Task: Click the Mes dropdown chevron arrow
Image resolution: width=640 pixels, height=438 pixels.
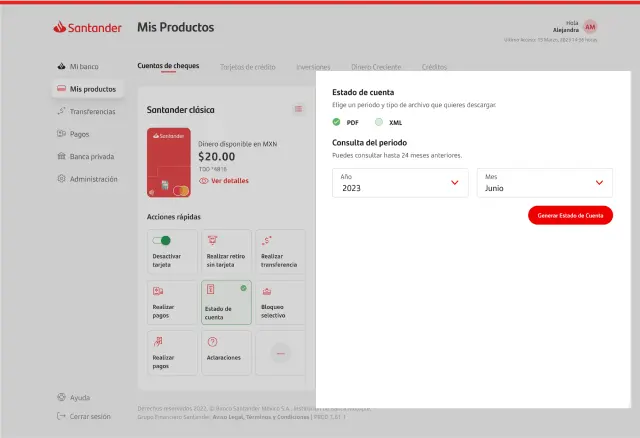Action: tap(599, 182)
